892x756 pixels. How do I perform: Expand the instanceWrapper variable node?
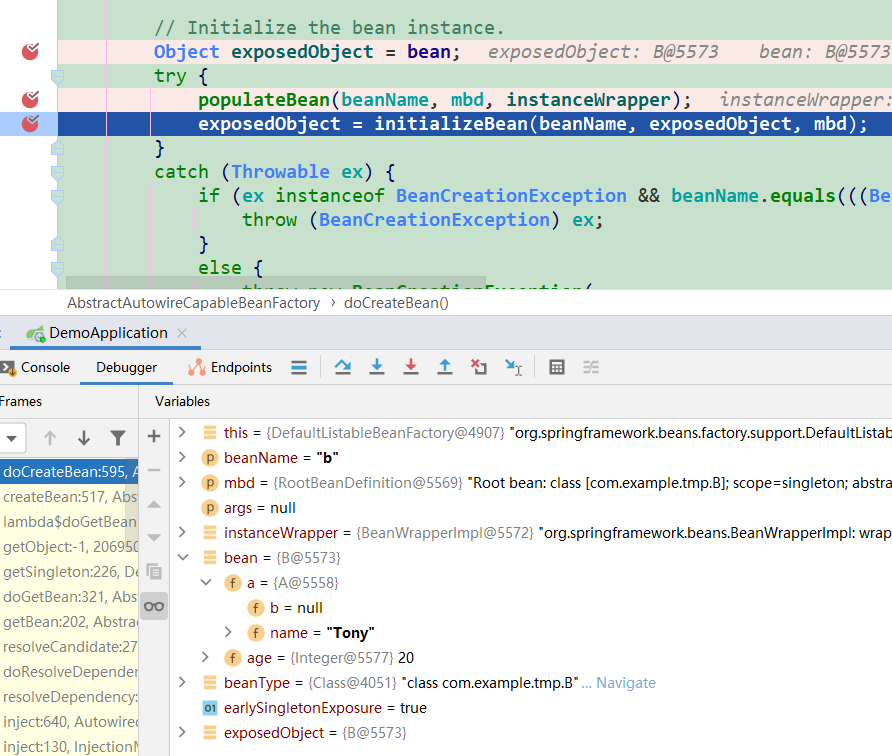[x=182, y=532]
